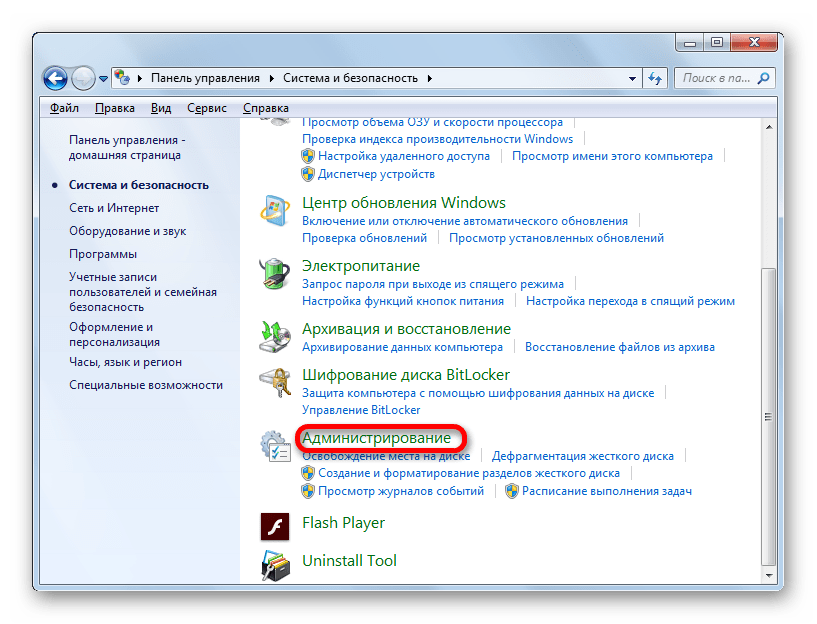Screen dimensions: 817x624
Task: Click the vertical scrollbar down arrow
Action: [769, 576]
